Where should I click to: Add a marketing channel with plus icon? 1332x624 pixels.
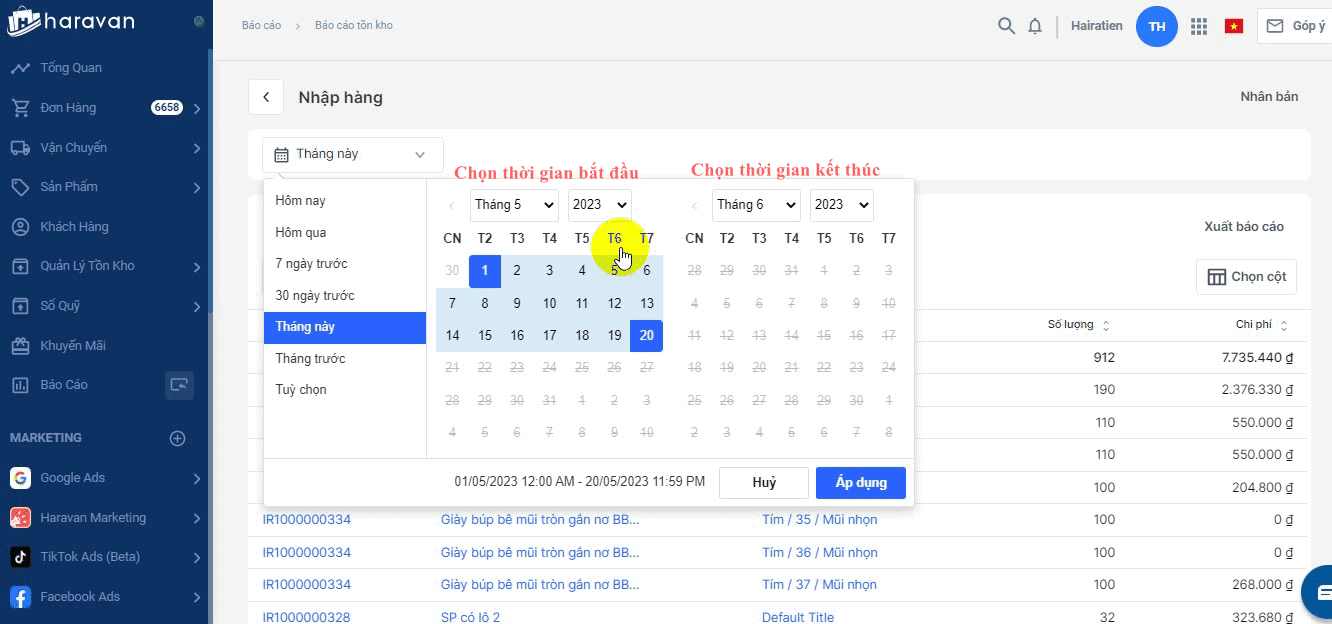(177, 438)
